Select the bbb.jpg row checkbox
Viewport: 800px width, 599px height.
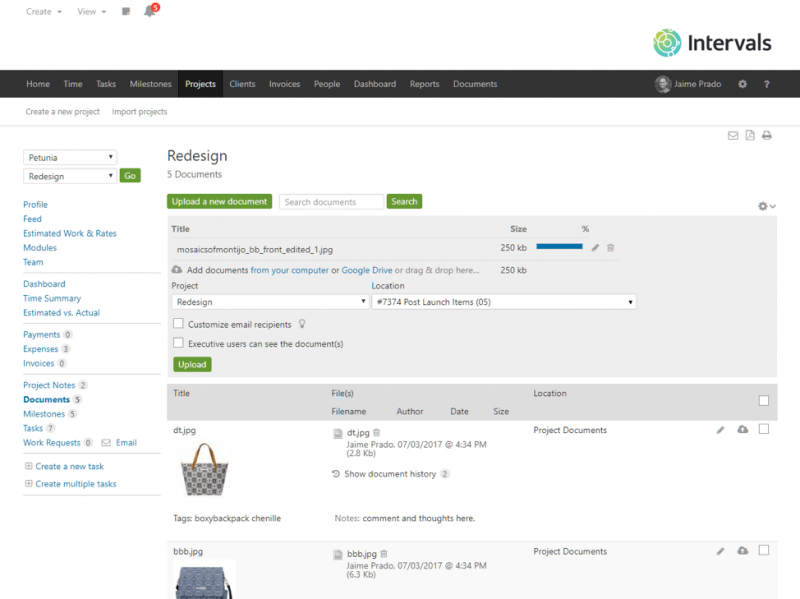(x=763, y=550)
